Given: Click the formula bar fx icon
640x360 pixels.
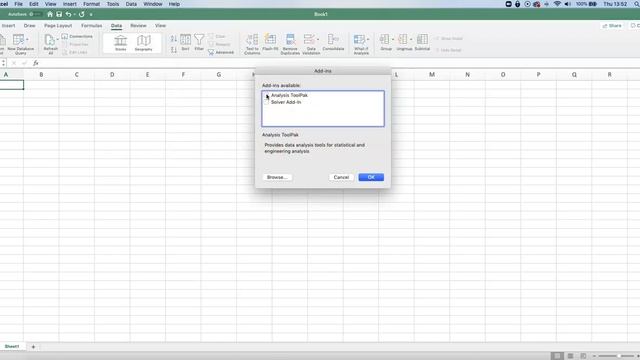Looking at the screenshot, I should click(x=36, y=63).
